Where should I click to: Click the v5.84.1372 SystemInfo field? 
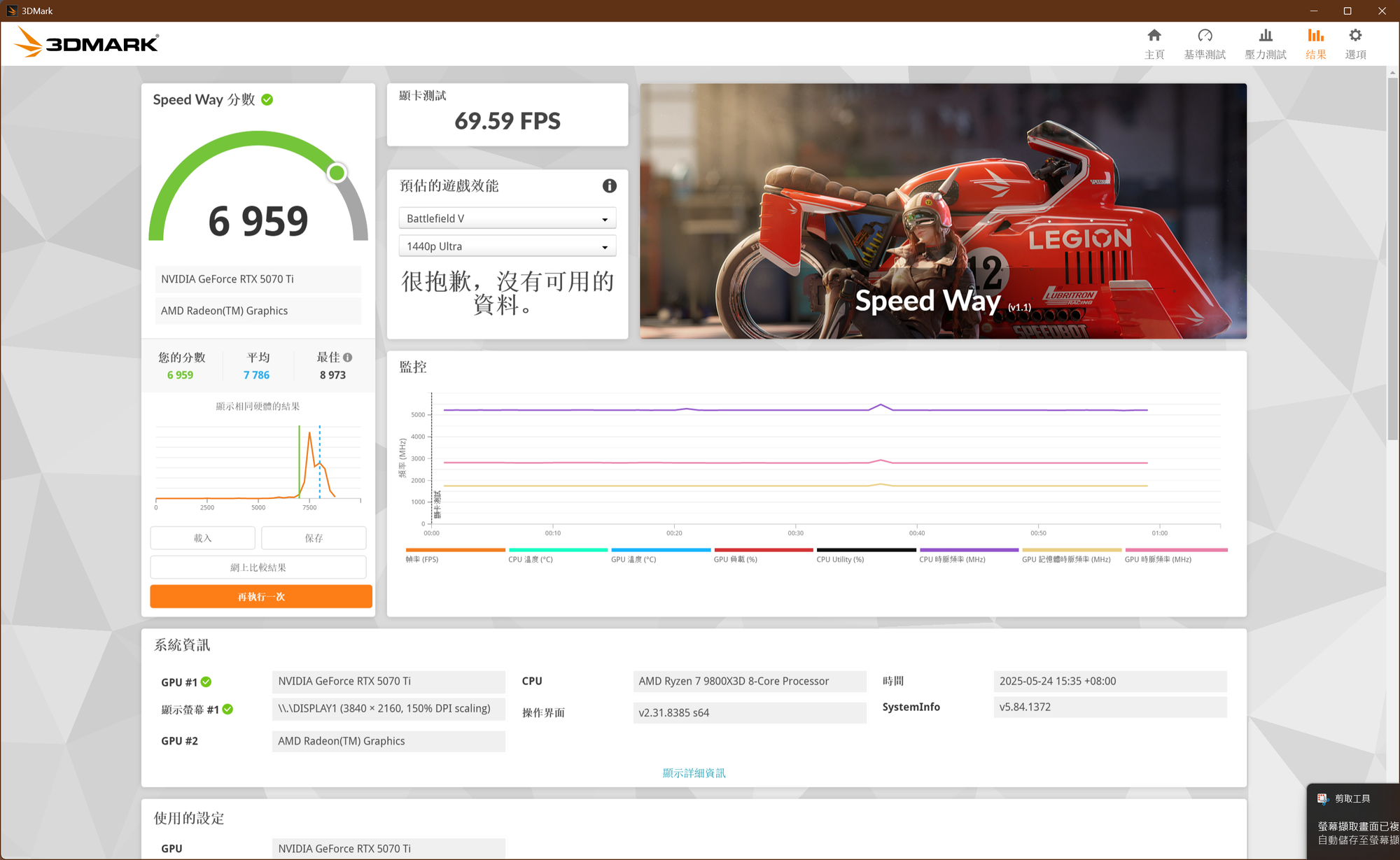click(1110, 707)
